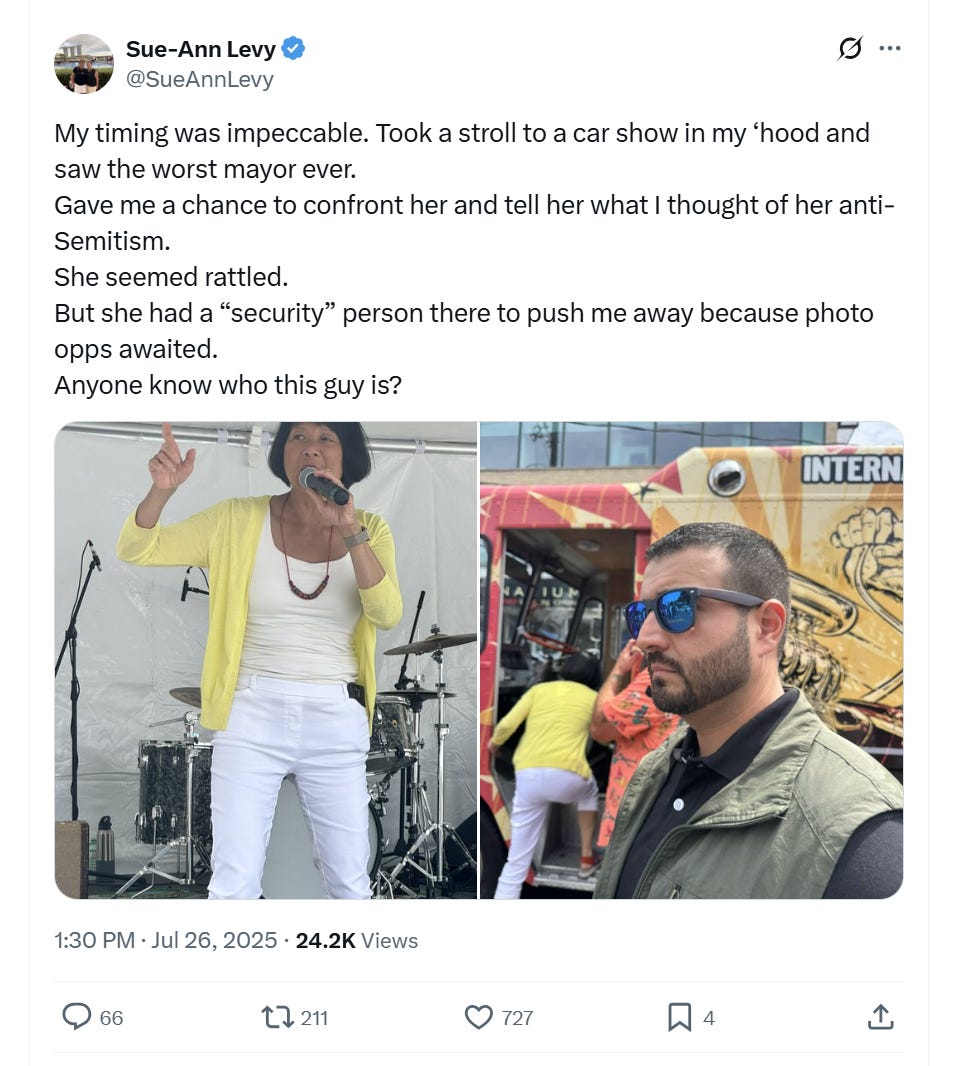Viewport: 959px width, 1066px height.
Task: Click the reply speech bubble icon
Action: coord(77,1017)
